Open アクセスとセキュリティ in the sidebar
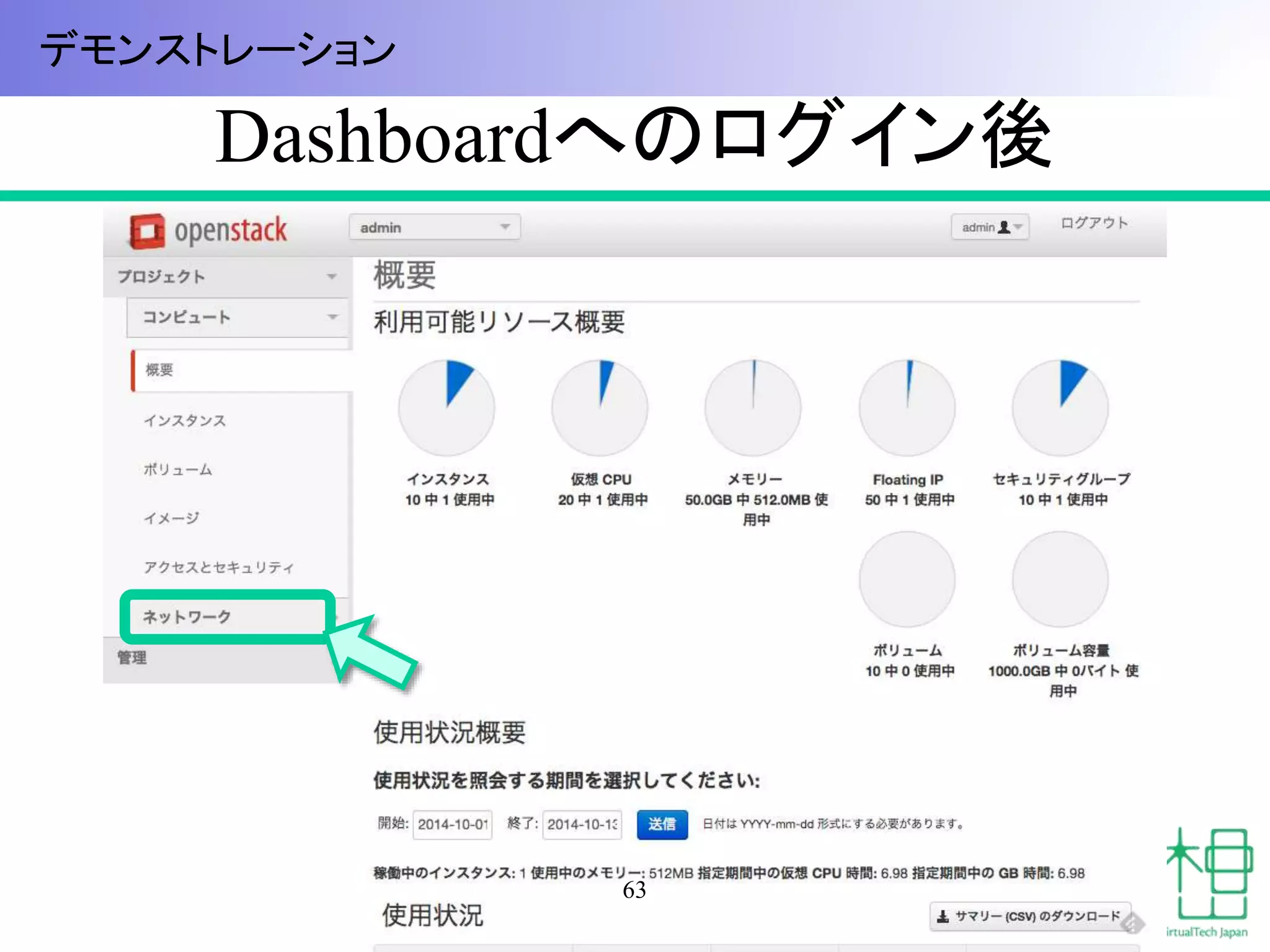This screenshot has height=952, width=1270. [219, 567]
